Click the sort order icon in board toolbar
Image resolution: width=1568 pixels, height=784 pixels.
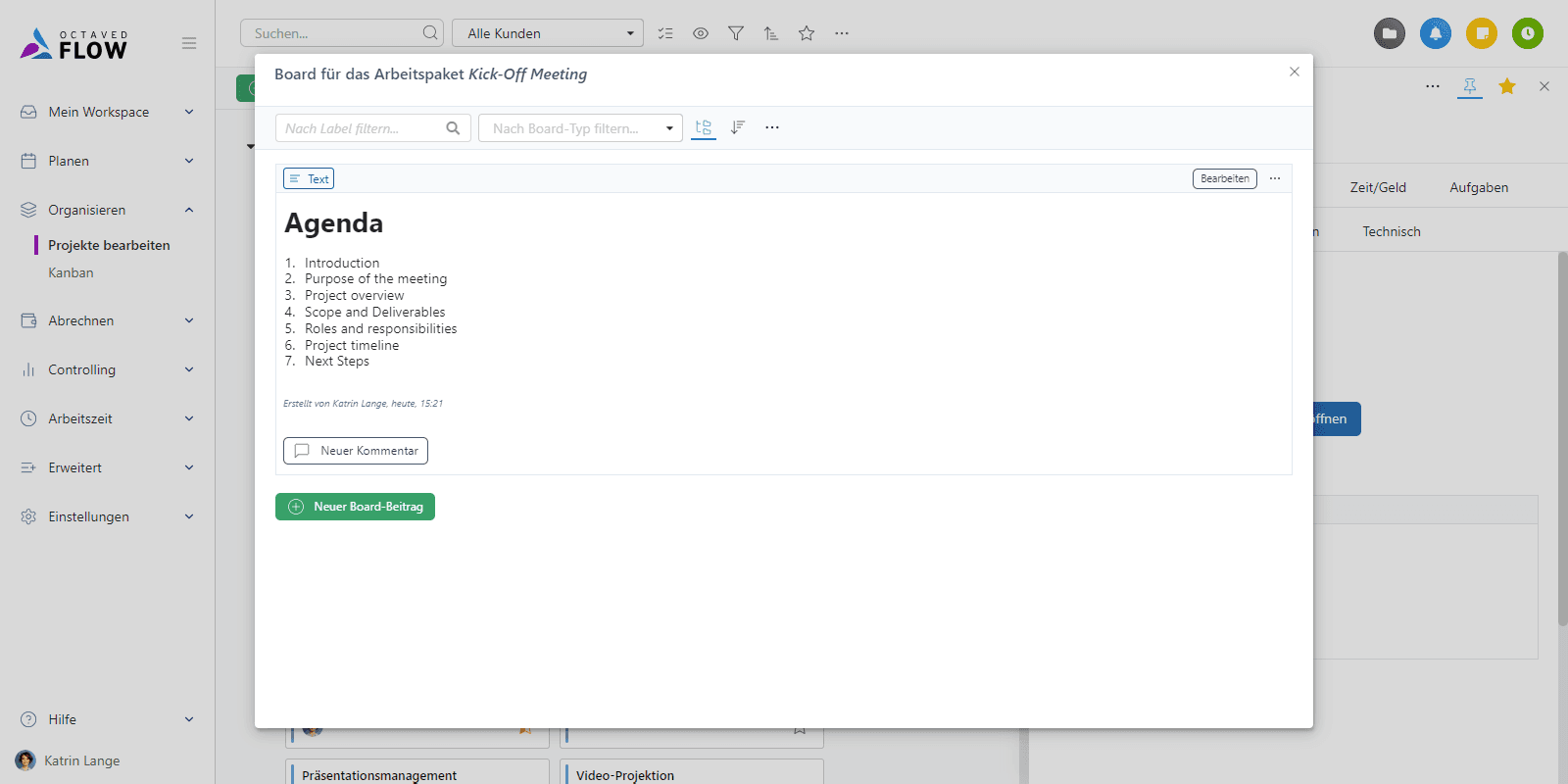pyautogui.click(x=738, y=127)
